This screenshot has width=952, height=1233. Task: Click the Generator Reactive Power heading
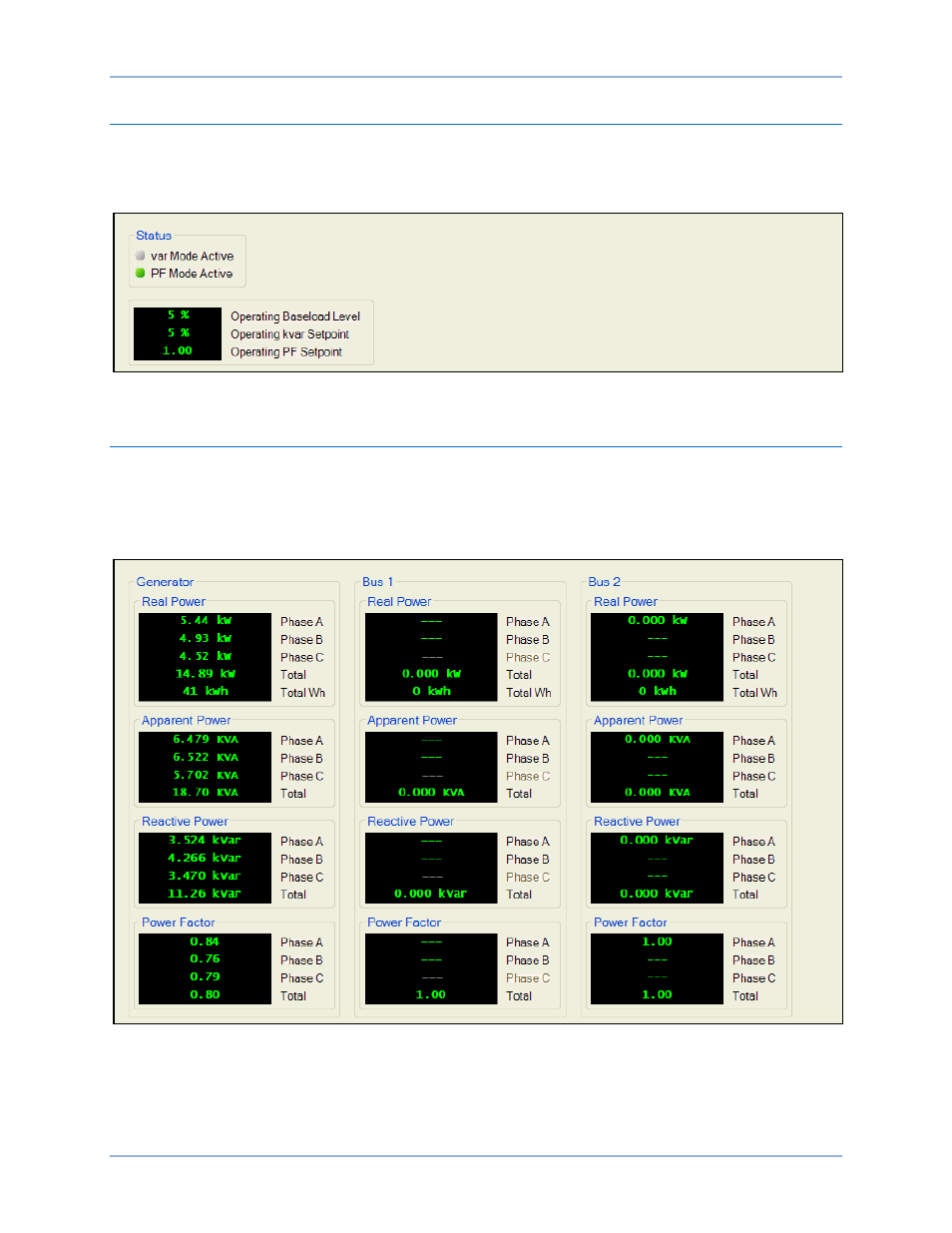point(185,822)
